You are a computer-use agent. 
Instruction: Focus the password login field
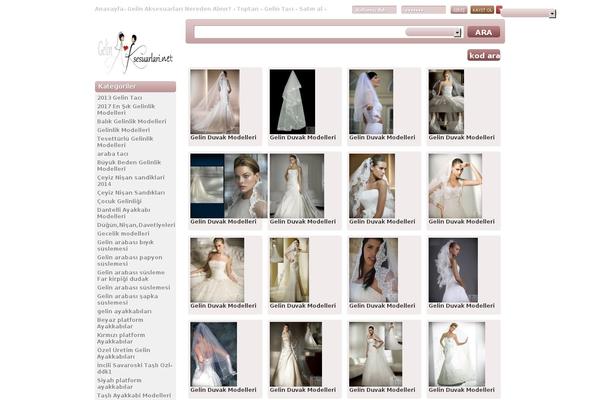[x=423, y=10]
